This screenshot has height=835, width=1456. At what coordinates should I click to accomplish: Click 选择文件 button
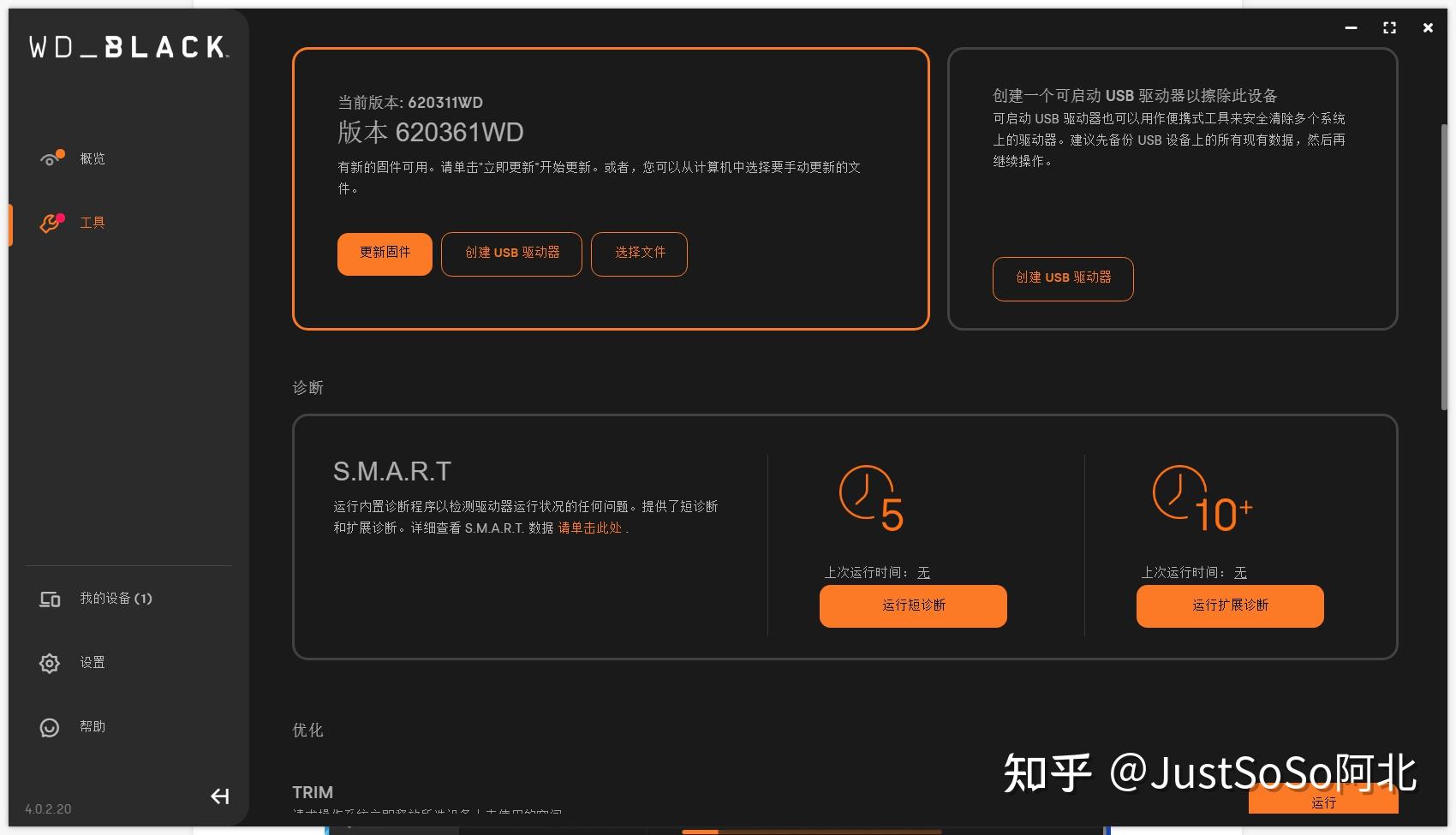click(x=639, y=253)
